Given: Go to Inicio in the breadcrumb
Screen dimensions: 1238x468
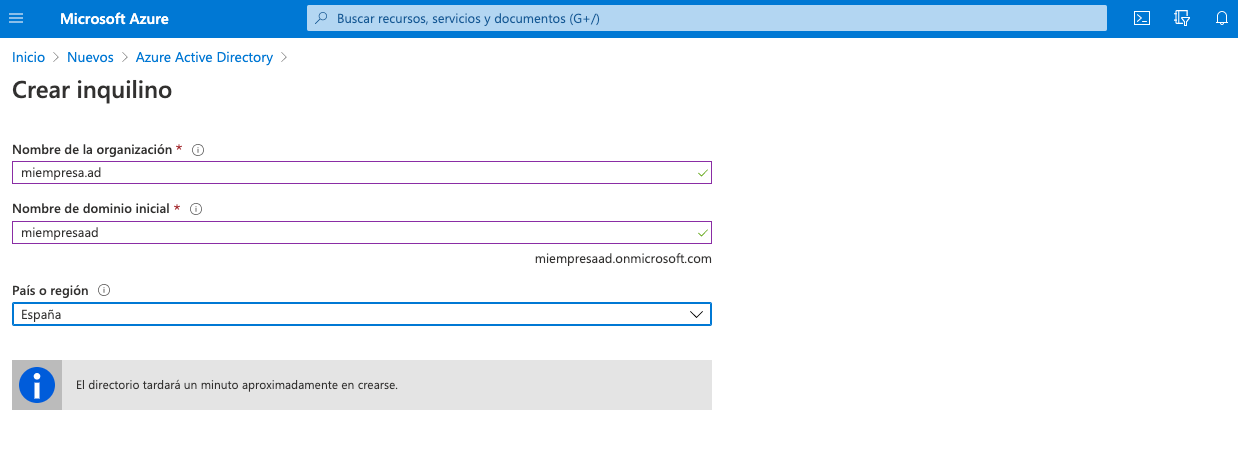Looking at the screenshot, I should 28,57.
